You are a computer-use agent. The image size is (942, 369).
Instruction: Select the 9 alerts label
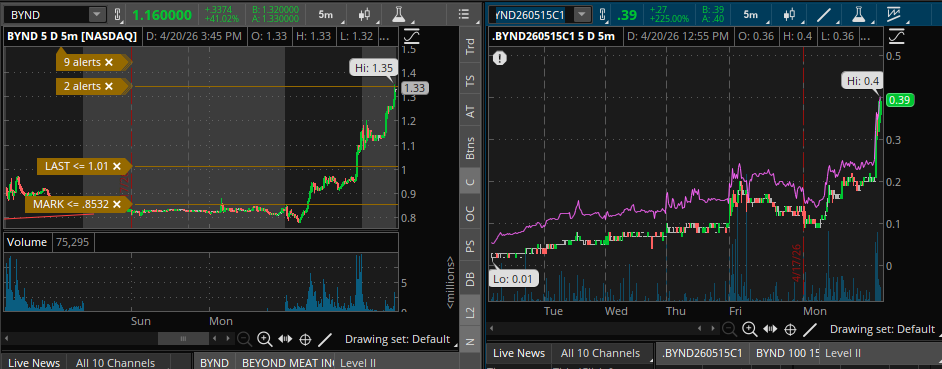point(82,62)
